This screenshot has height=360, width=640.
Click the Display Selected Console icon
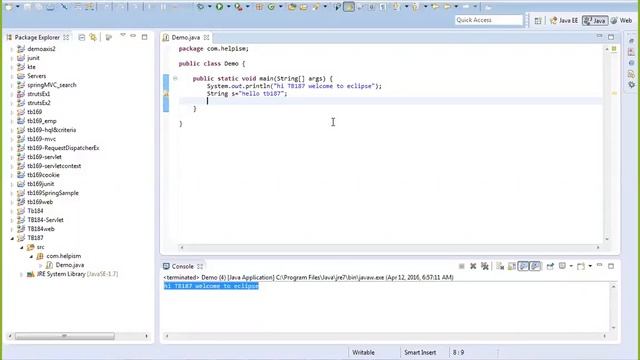(562, 266)
